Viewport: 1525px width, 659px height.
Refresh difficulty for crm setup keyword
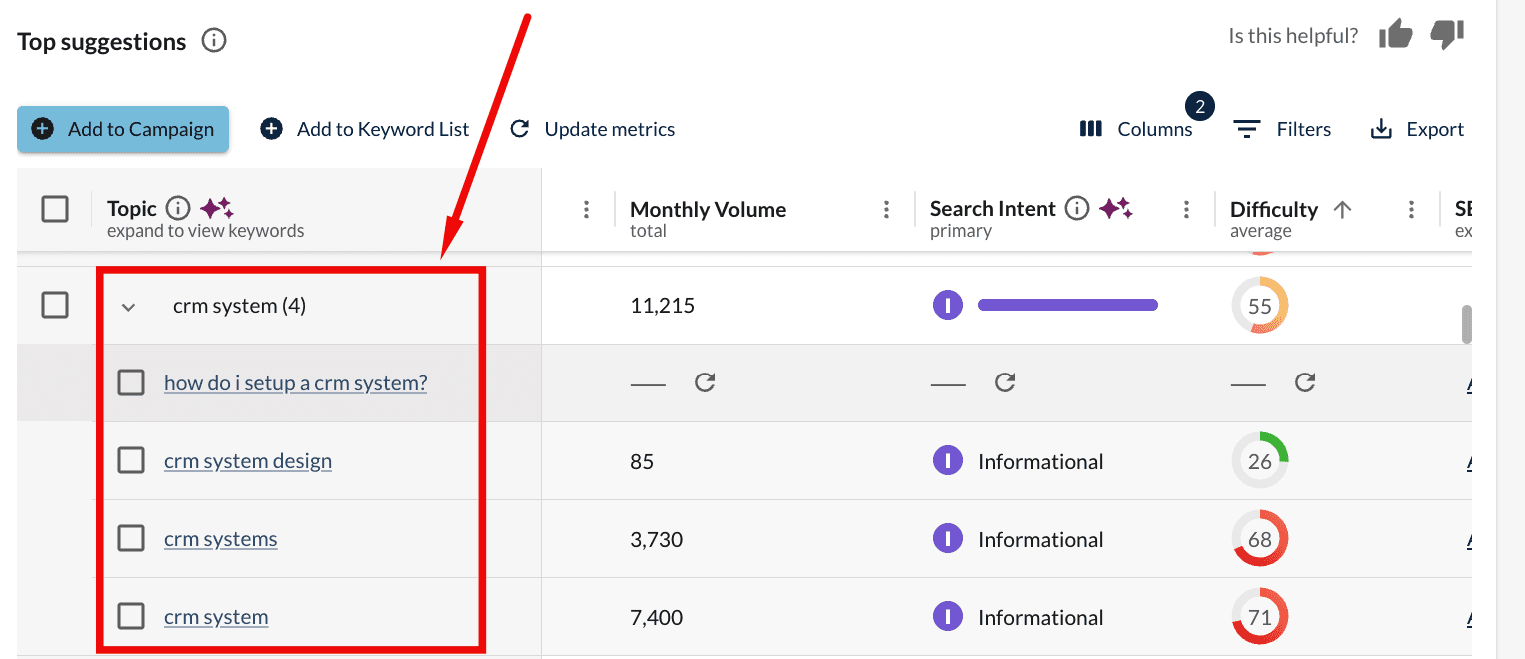tap(1304, 383)
